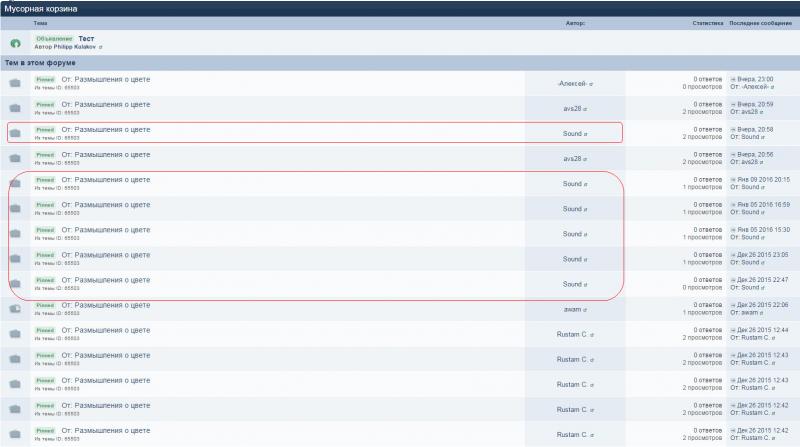Click the Тема column header
Viewport: 800px width, 447px height.
(x=40, y=23)
